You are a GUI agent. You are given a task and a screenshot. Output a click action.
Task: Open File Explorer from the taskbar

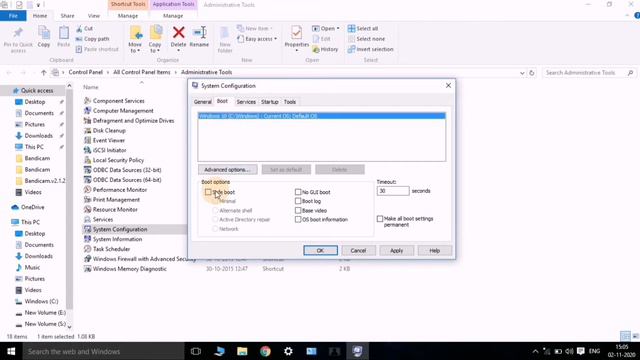(242, 351)
